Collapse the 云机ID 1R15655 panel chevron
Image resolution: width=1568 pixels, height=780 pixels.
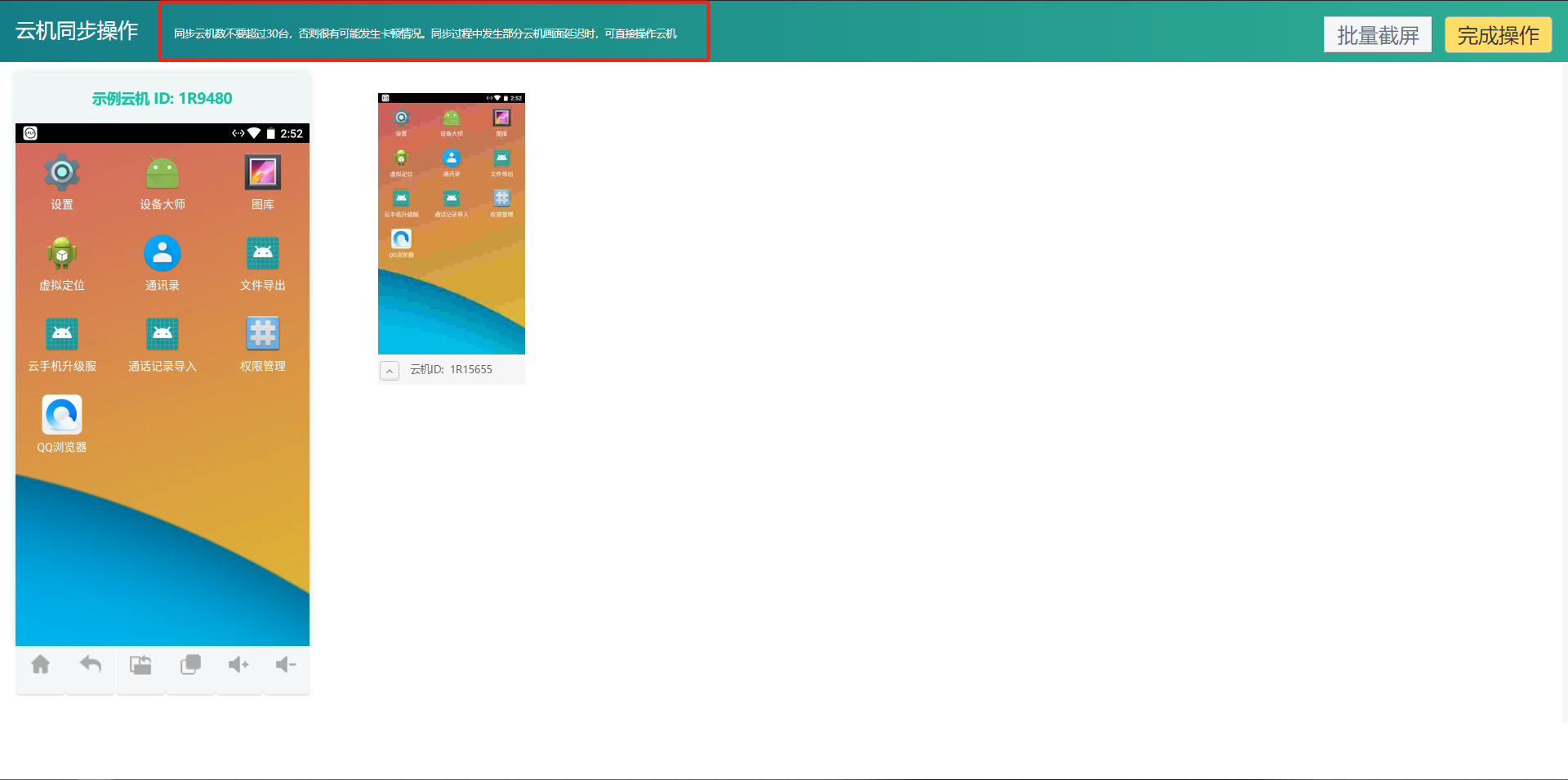point(390,371)
